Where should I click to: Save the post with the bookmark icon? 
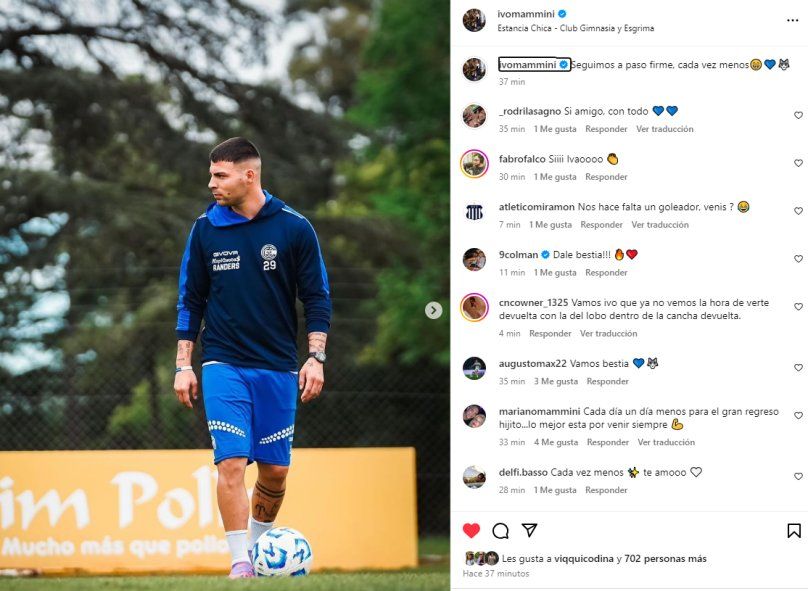point(794,531)
